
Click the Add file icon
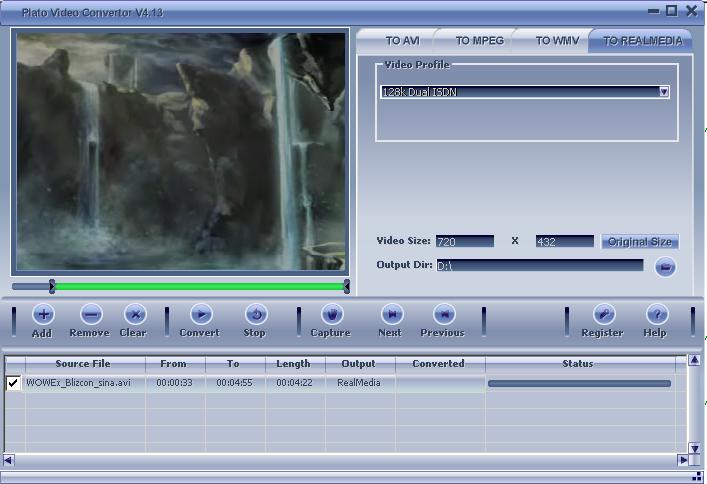(x=43, y=314)
